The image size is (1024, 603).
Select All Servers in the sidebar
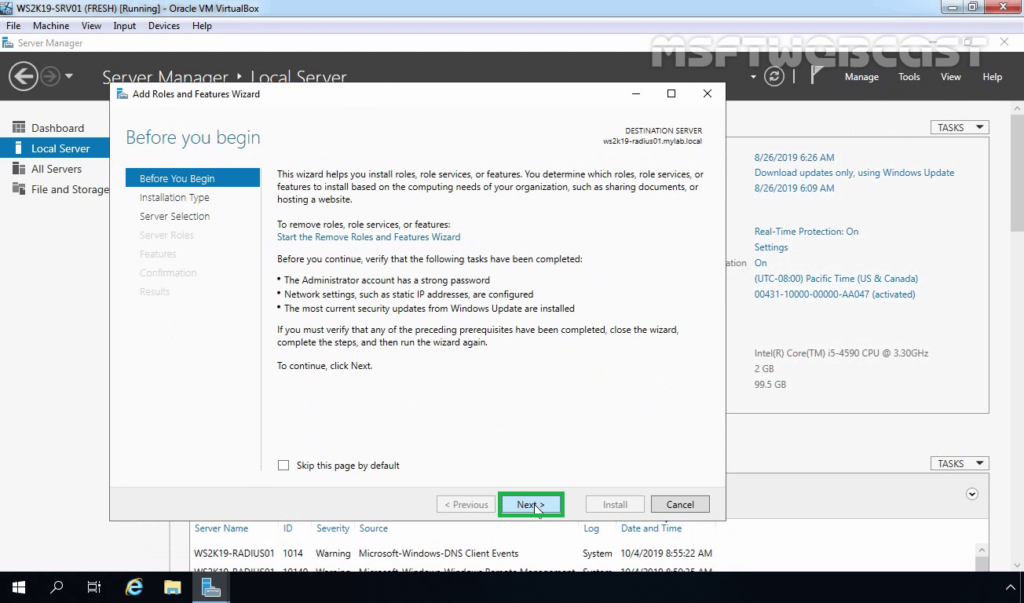click(x=55, y=169)
